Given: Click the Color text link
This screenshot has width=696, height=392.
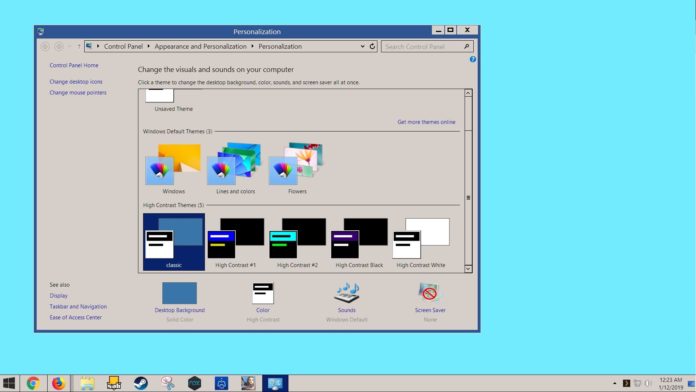Looking at the screenshot, I should point(263,310).
